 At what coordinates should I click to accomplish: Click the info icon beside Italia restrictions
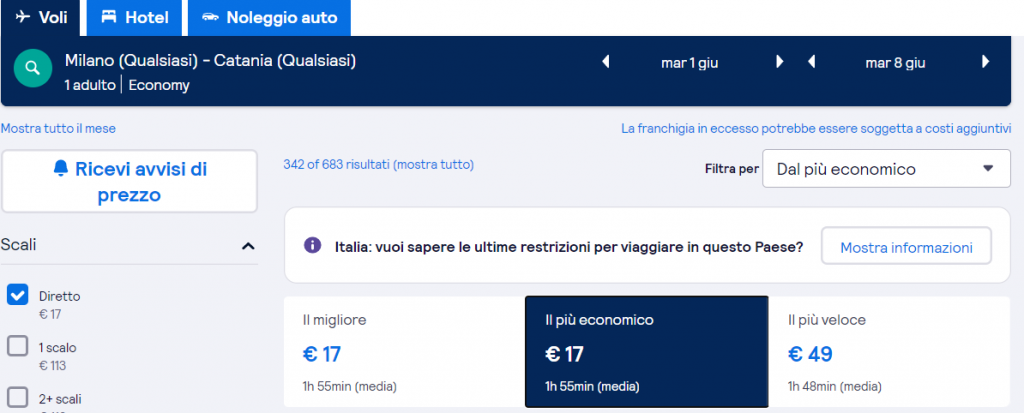pos(313,246)
